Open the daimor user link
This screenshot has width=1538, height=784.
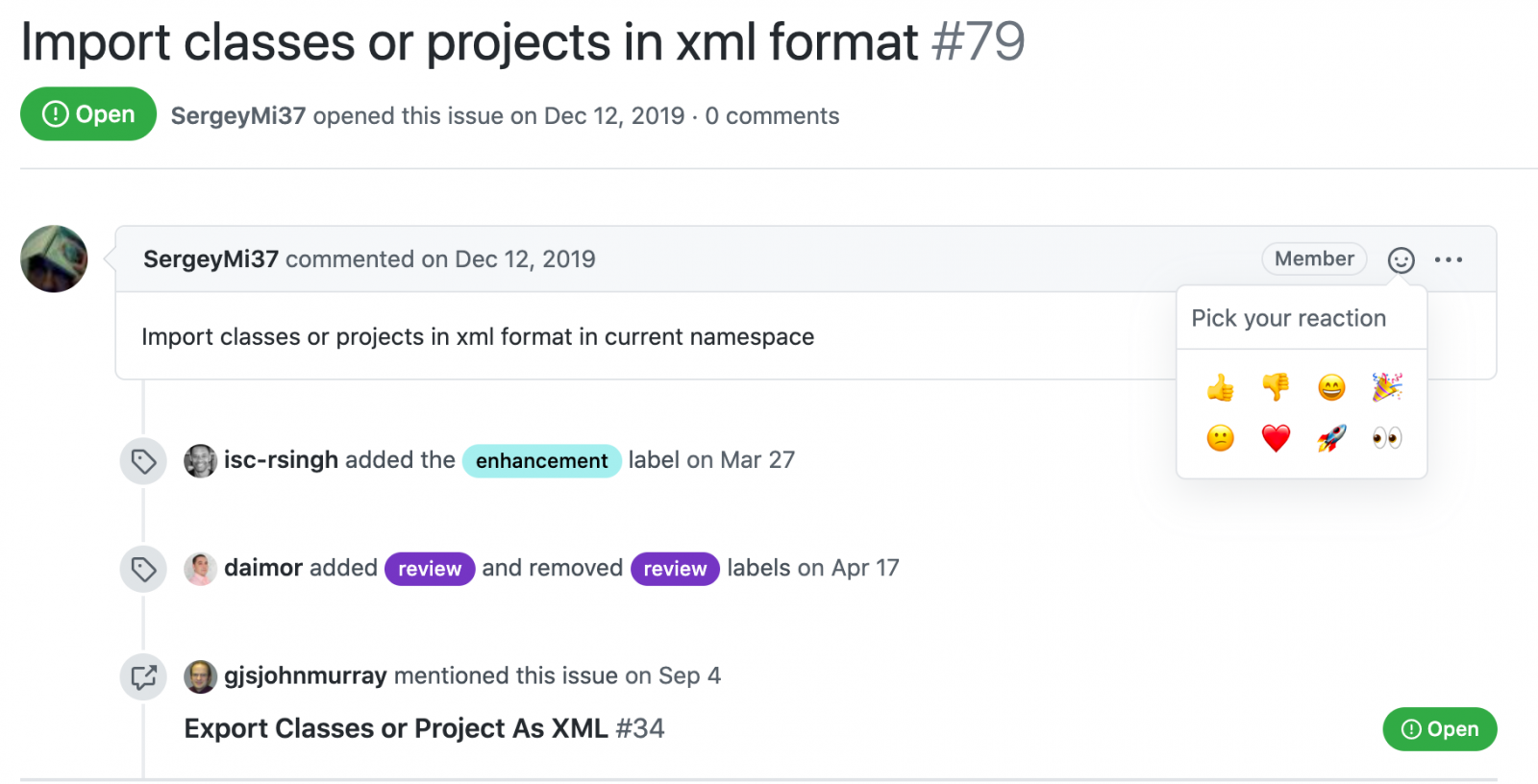click(263, 568)
